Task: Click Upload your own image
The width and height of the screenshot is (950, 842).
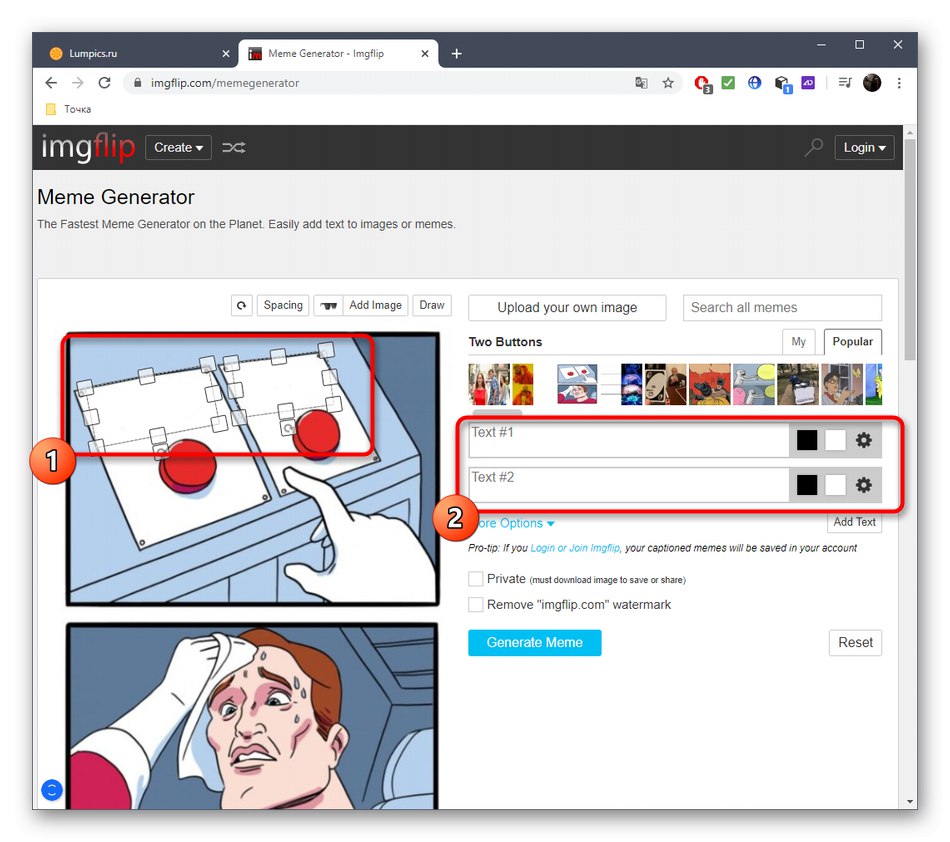Action: click(x=567, y=308)
